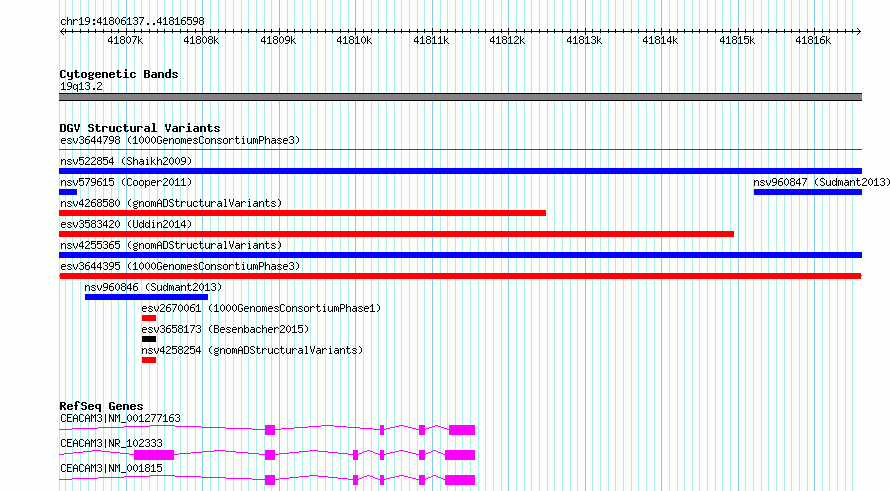890x491 pixels.
Task: Open the nsv960847 (Sudmant2013) variant label
Action: [x=821, y=182]
